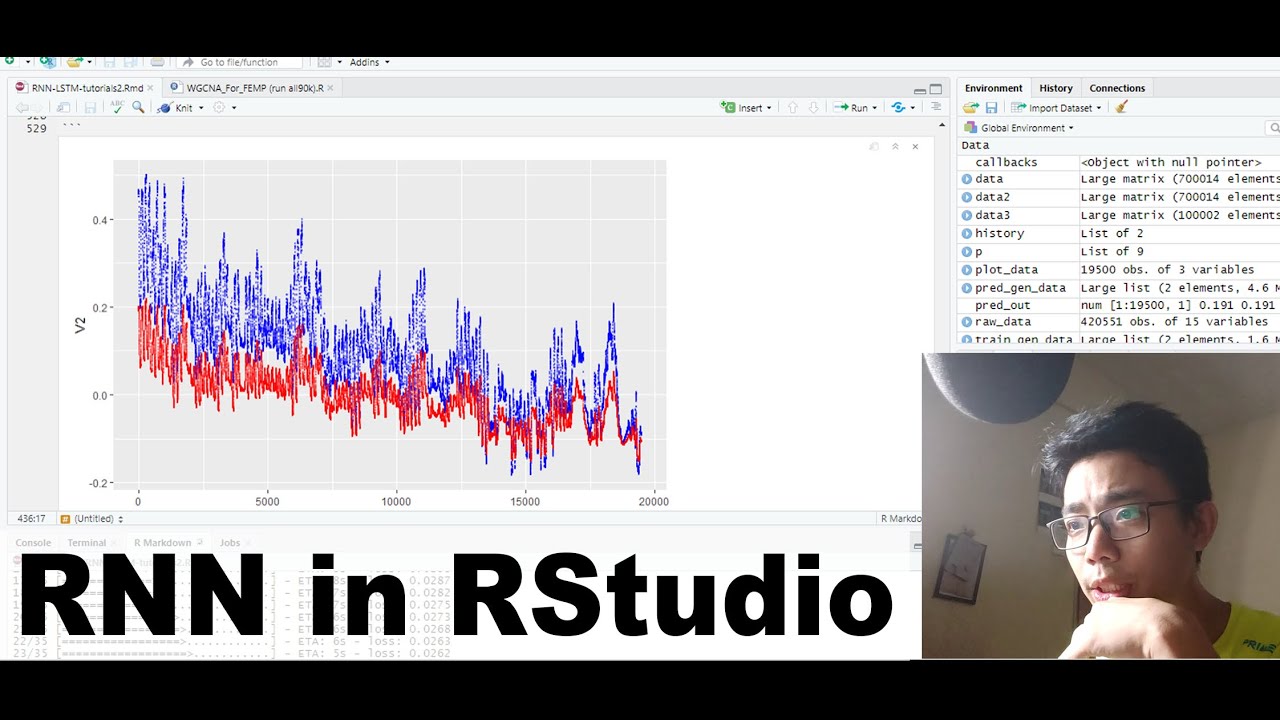The width and height of the screenshot is (1280, 720).
Task: Switch to the R Markdown tab in console pane
Action: click(x=162, y=543)
